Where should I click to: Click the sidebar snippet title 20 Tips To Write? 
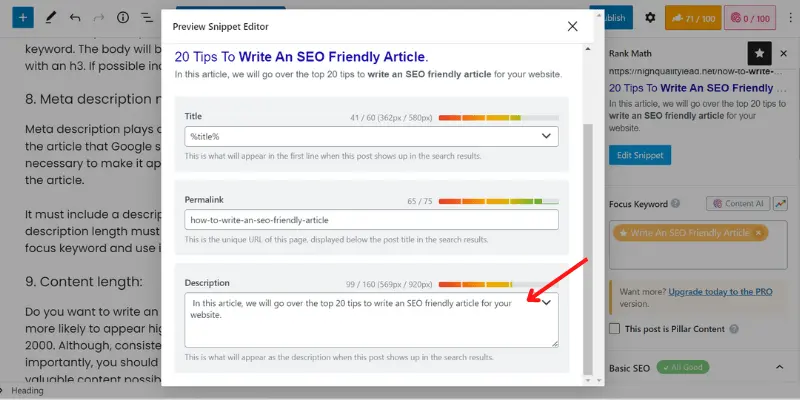[697, 88]
